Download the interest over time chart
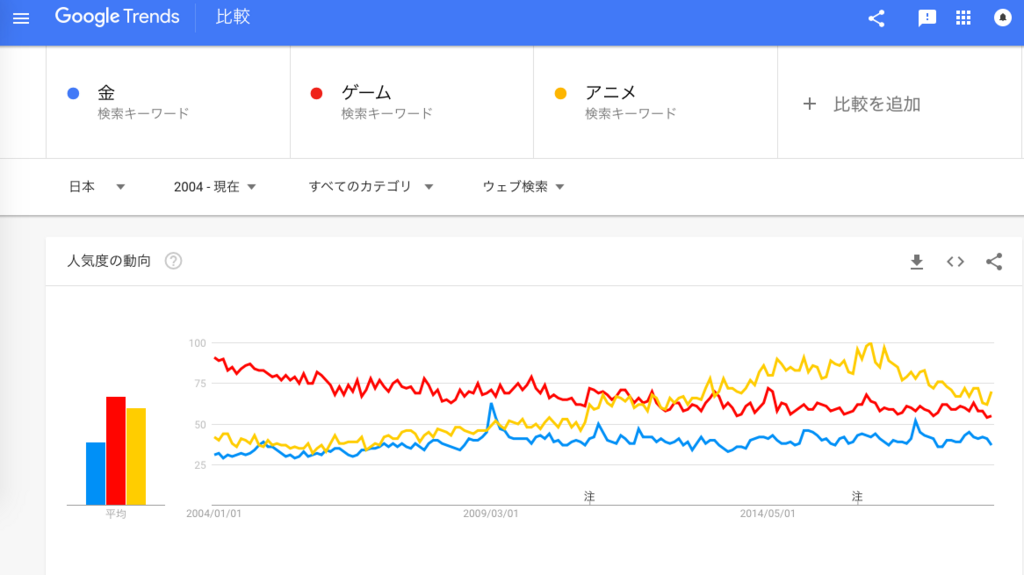Viewport: 1024px width, 575px height. click(917, 262)
